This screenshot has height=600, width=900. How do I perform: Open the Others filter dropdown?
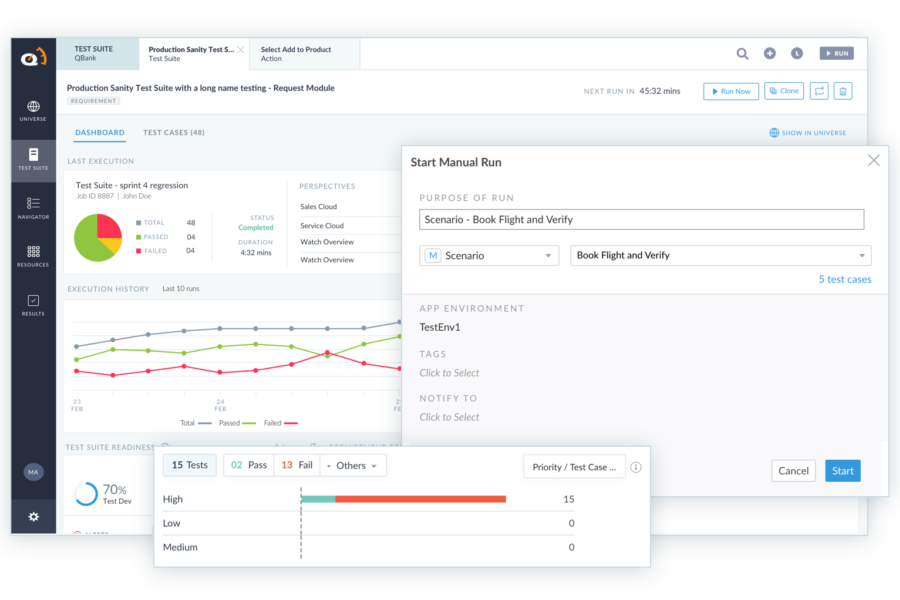pyautogui.click(x=352, y=466)
